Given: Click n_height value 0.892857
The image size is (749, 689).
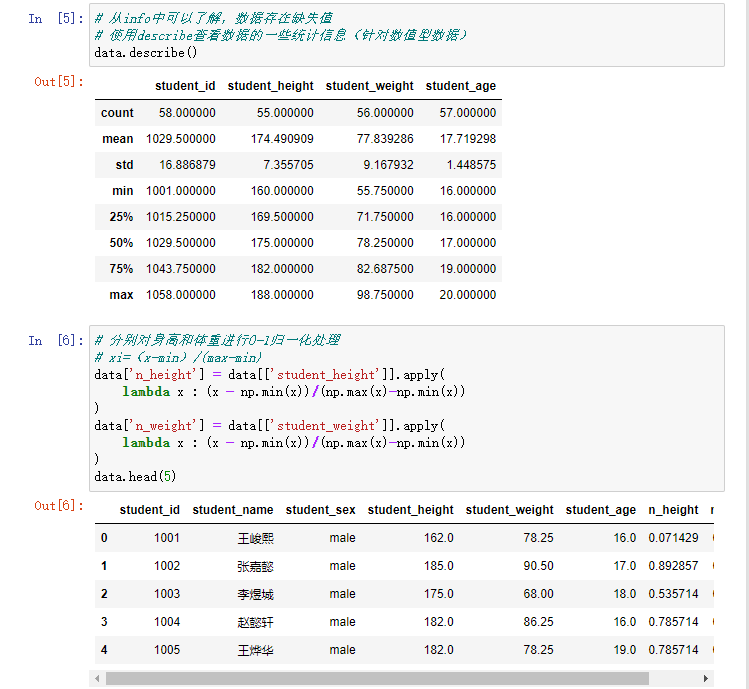Looking at the screenshot, I should coord(673,566).
